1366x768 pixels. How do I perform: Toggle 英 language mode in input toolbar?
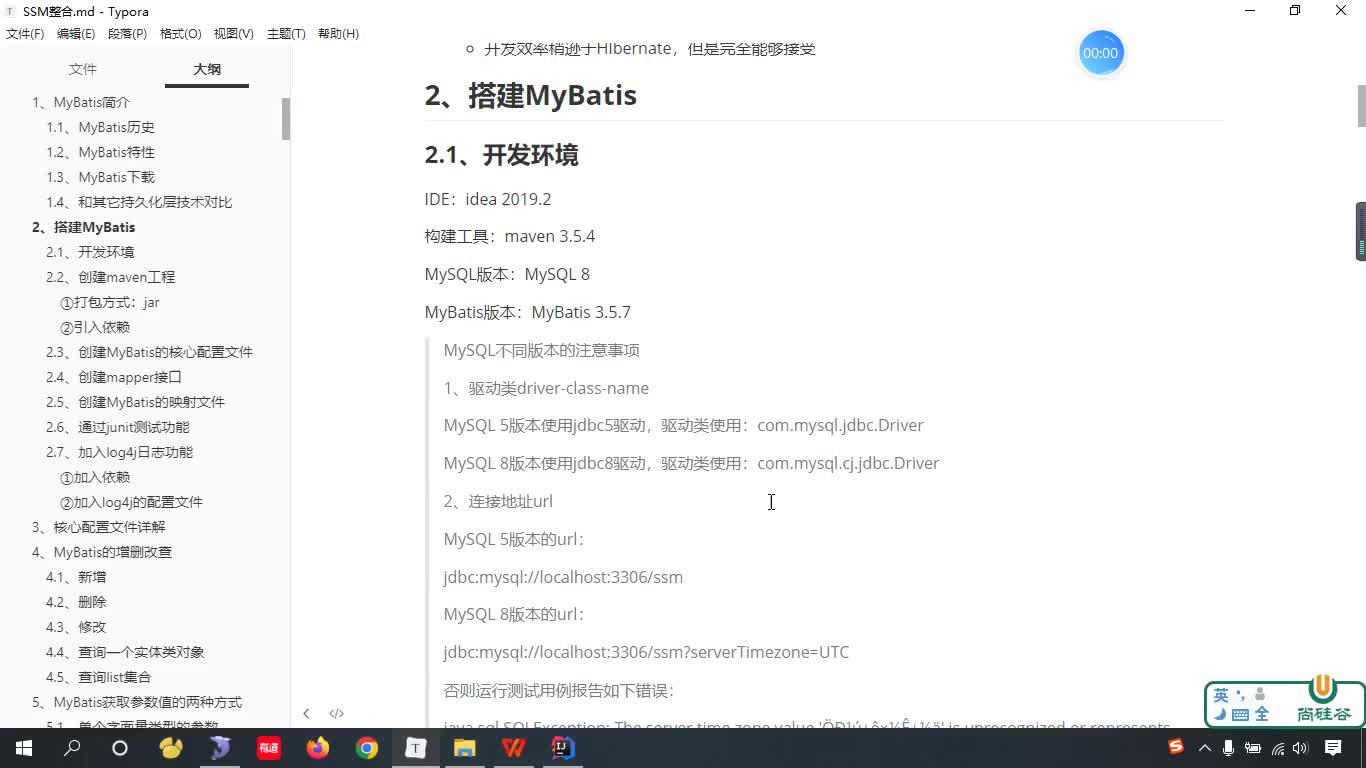pyautogui.click(x=1221, y=695)
